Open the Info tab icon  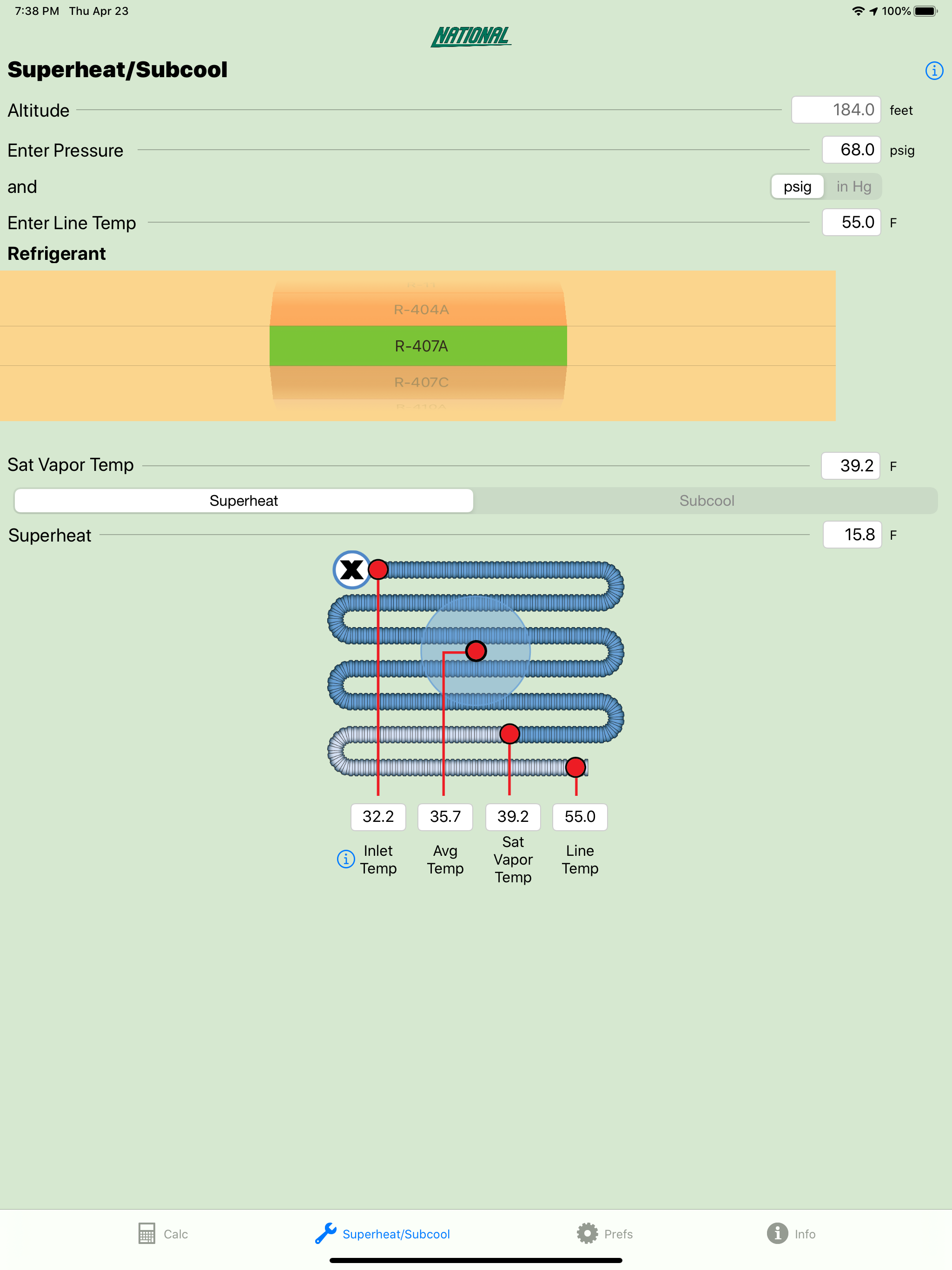tap(777, 1233)
